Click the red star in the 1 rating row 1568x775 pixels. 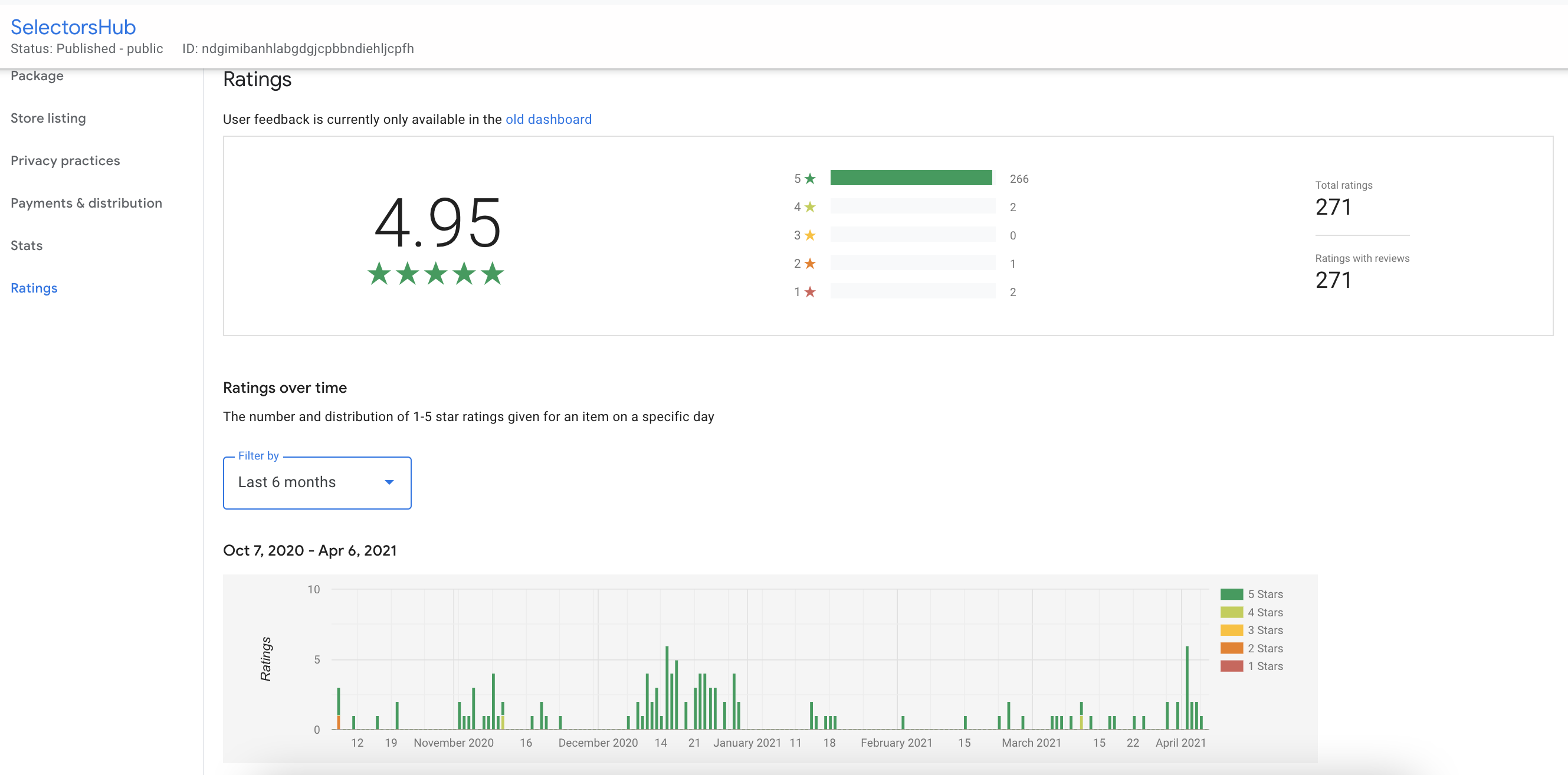pyautogui.click(x=809, y=292)
